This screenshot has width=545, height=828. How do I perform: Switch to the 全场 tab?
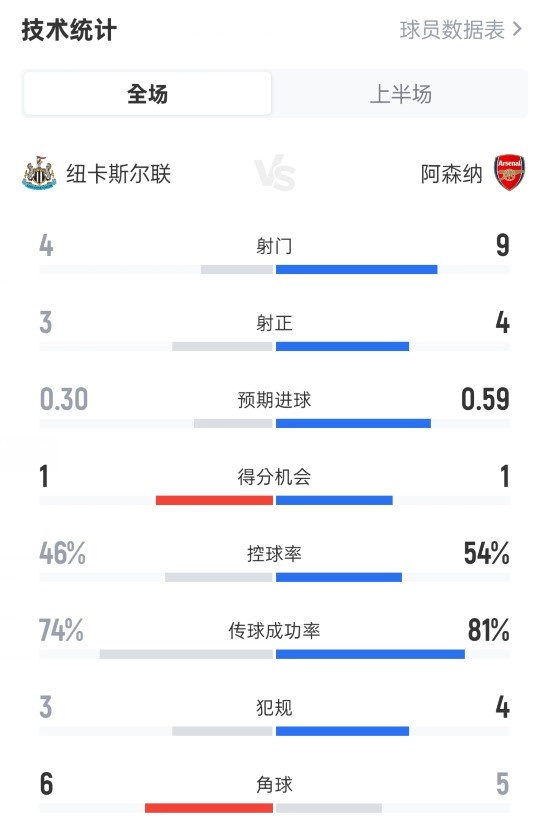point(147,94)
